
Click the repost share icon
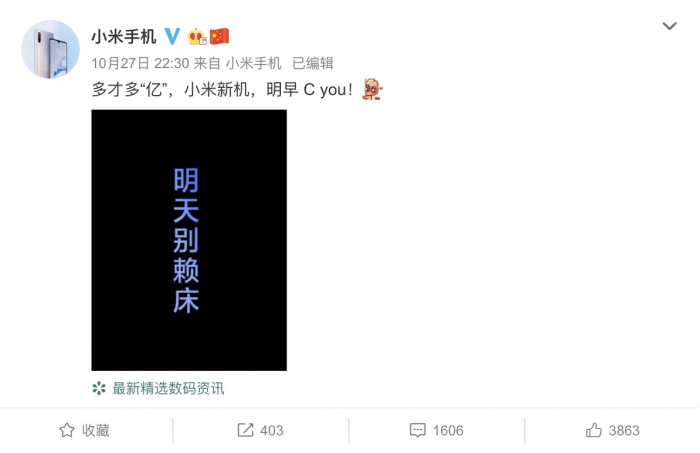tap(245, 430)
